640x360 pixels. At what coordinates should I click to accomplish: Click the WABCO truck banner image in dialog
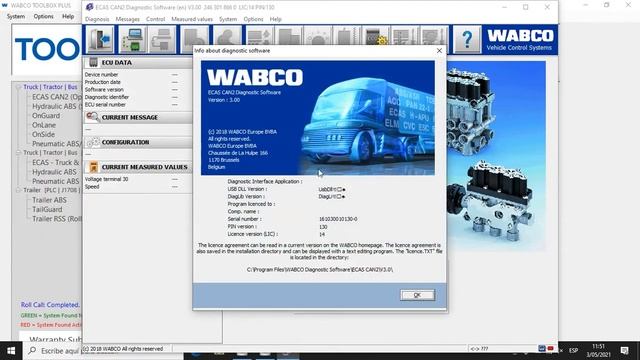pyautogui.click(x=318, y=118)
